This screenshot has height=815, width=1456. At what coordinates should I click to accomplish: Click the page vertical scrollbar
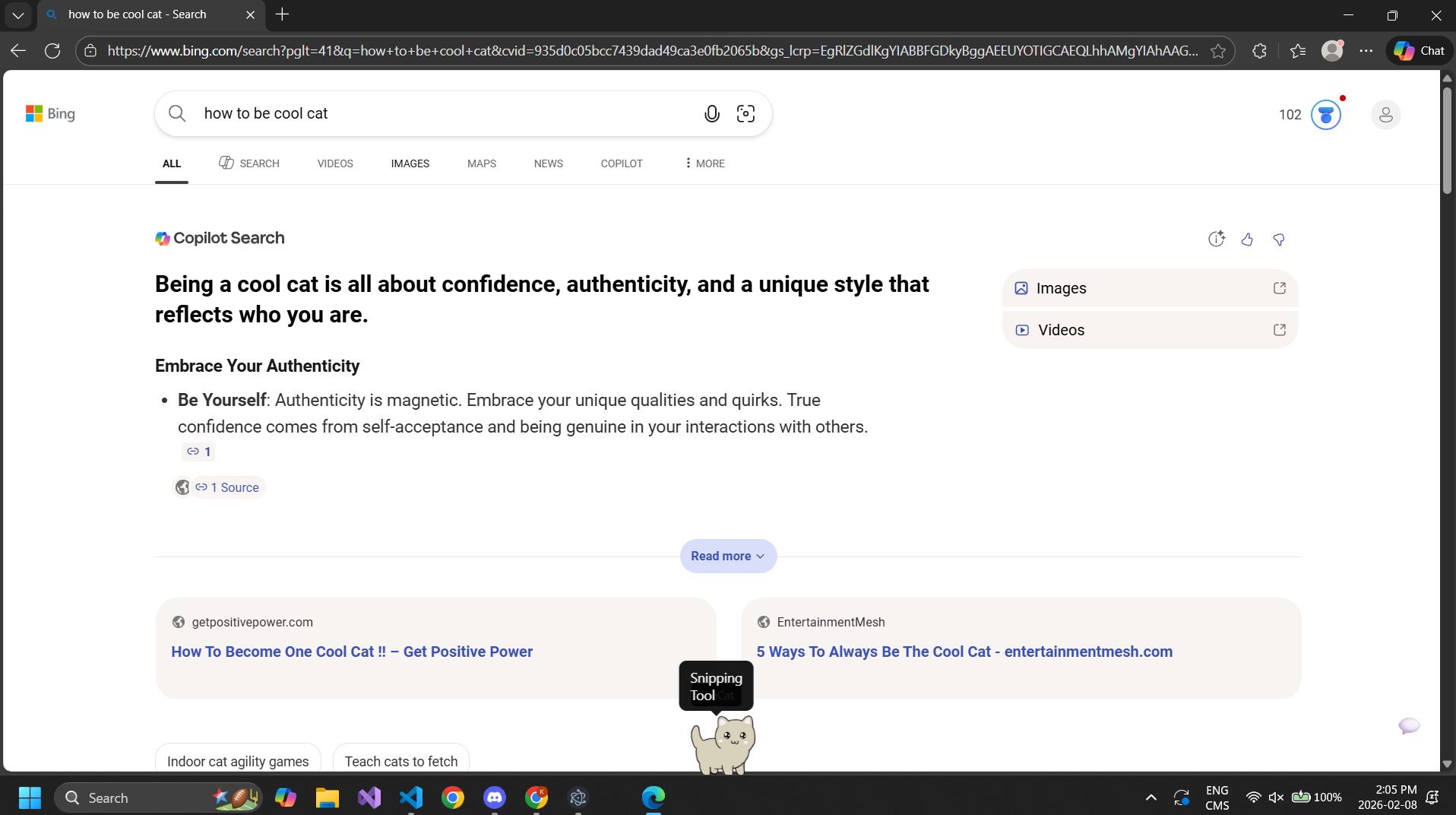(1447, 141)
